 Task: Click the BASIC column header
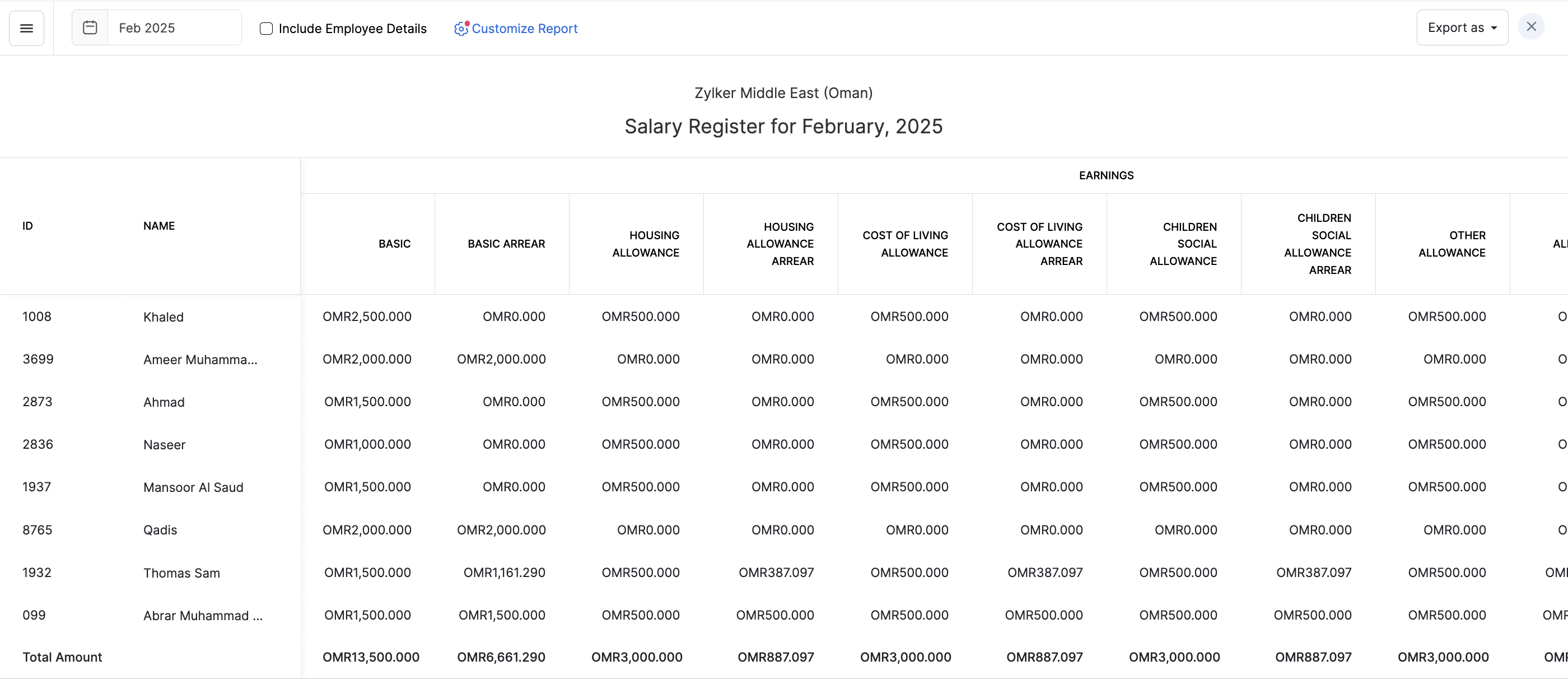point(394,244)
